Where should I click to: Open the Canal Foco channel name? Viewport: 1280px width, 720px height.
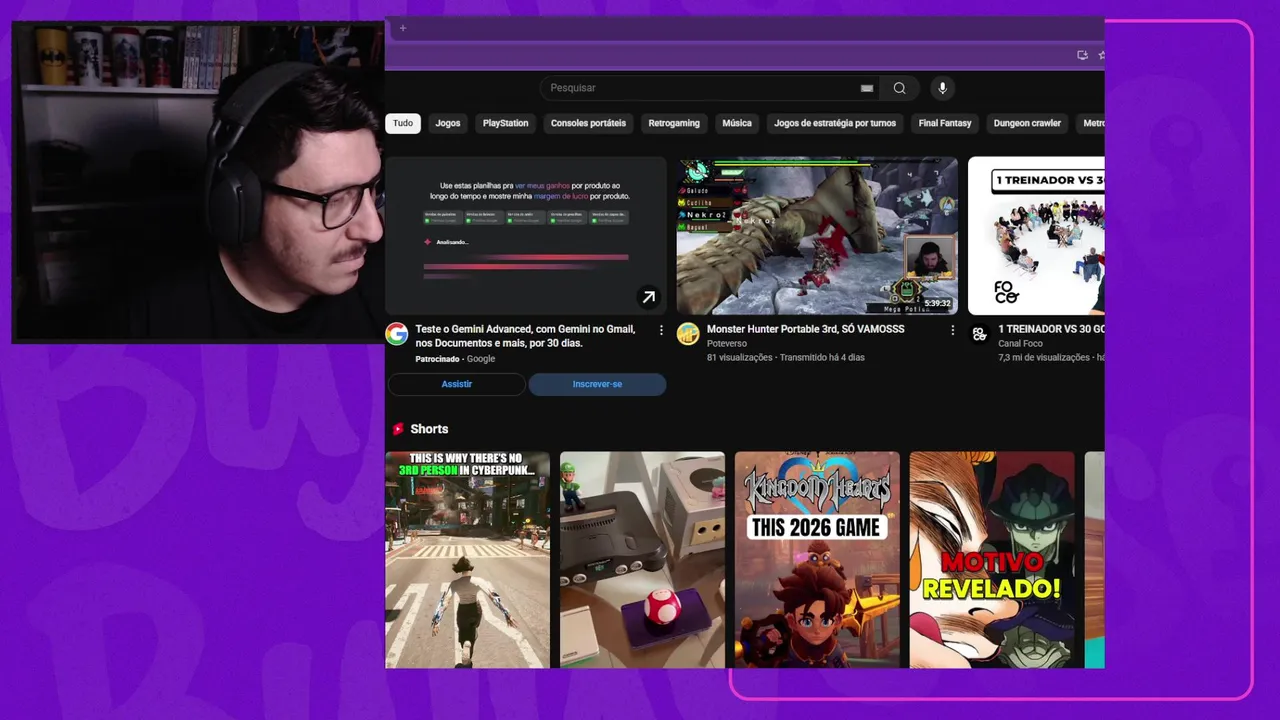pyautogui.click(x=1020, y=344)
